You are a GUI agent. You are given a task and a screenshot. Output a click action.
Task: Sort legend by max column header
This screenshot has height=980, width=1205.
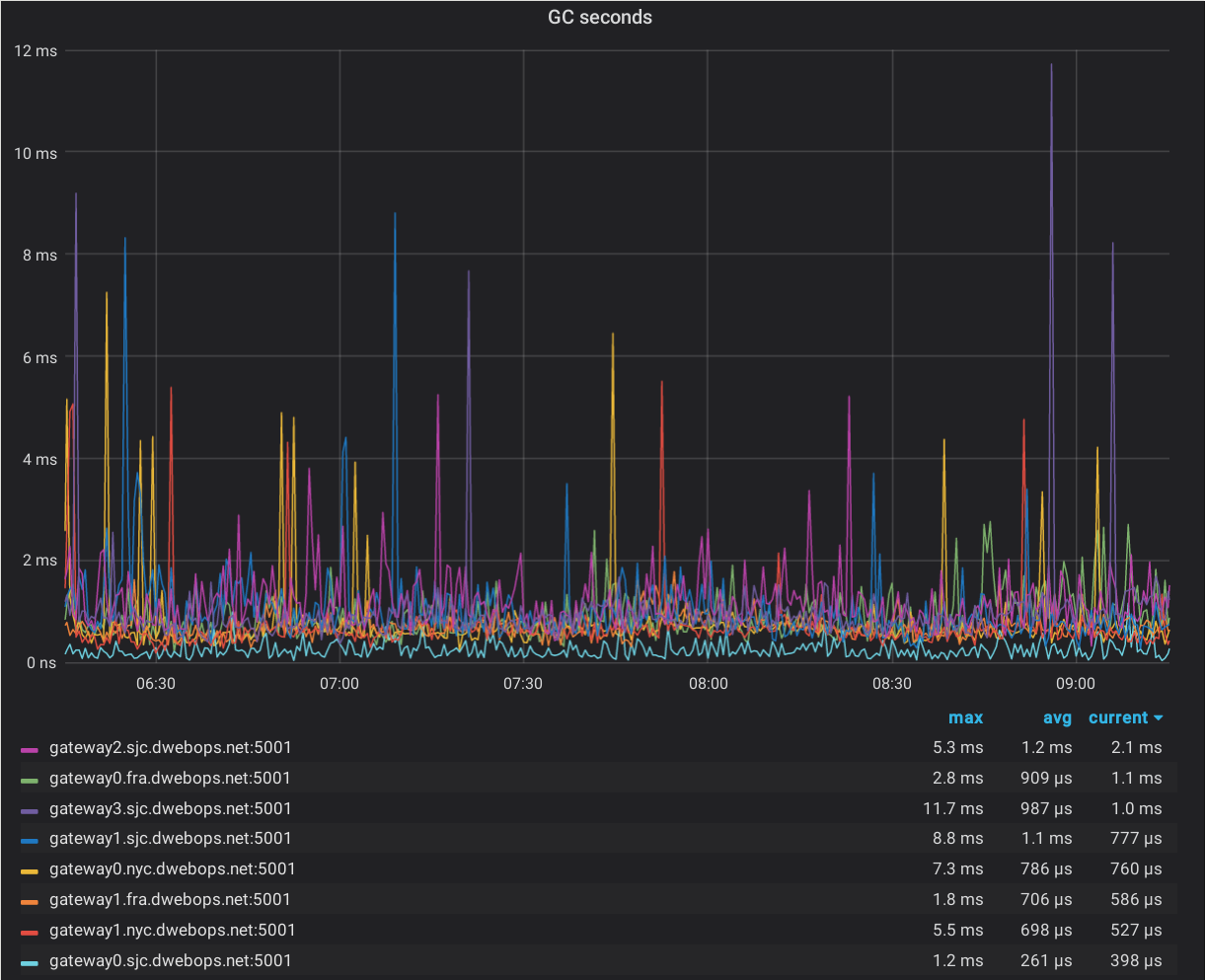[x=965, y=717]
